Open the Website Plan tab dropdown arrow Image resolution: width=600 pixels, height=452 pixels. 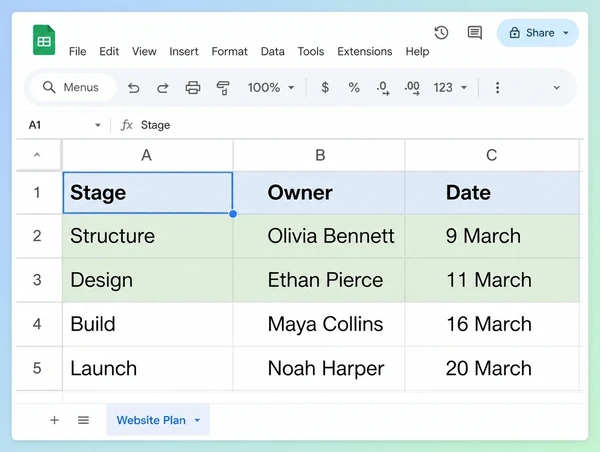tap(197, 420)
